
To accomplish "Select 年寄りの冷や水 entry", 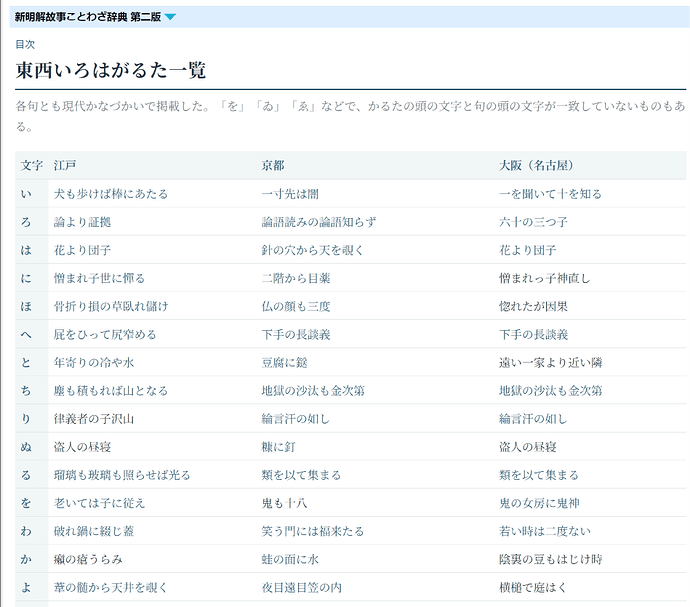I will pos(94,363).
